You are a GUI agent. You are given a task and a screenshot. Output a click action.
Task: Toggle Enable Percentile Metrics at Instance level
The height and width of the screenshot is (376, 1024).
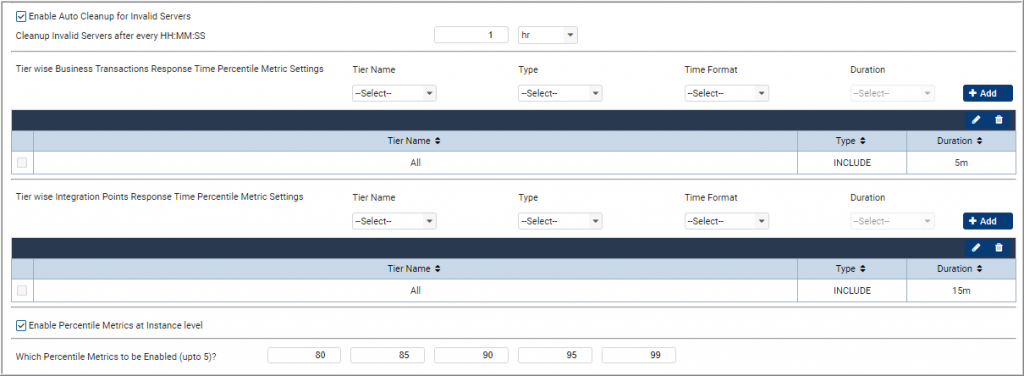click(x=21, y=324)
